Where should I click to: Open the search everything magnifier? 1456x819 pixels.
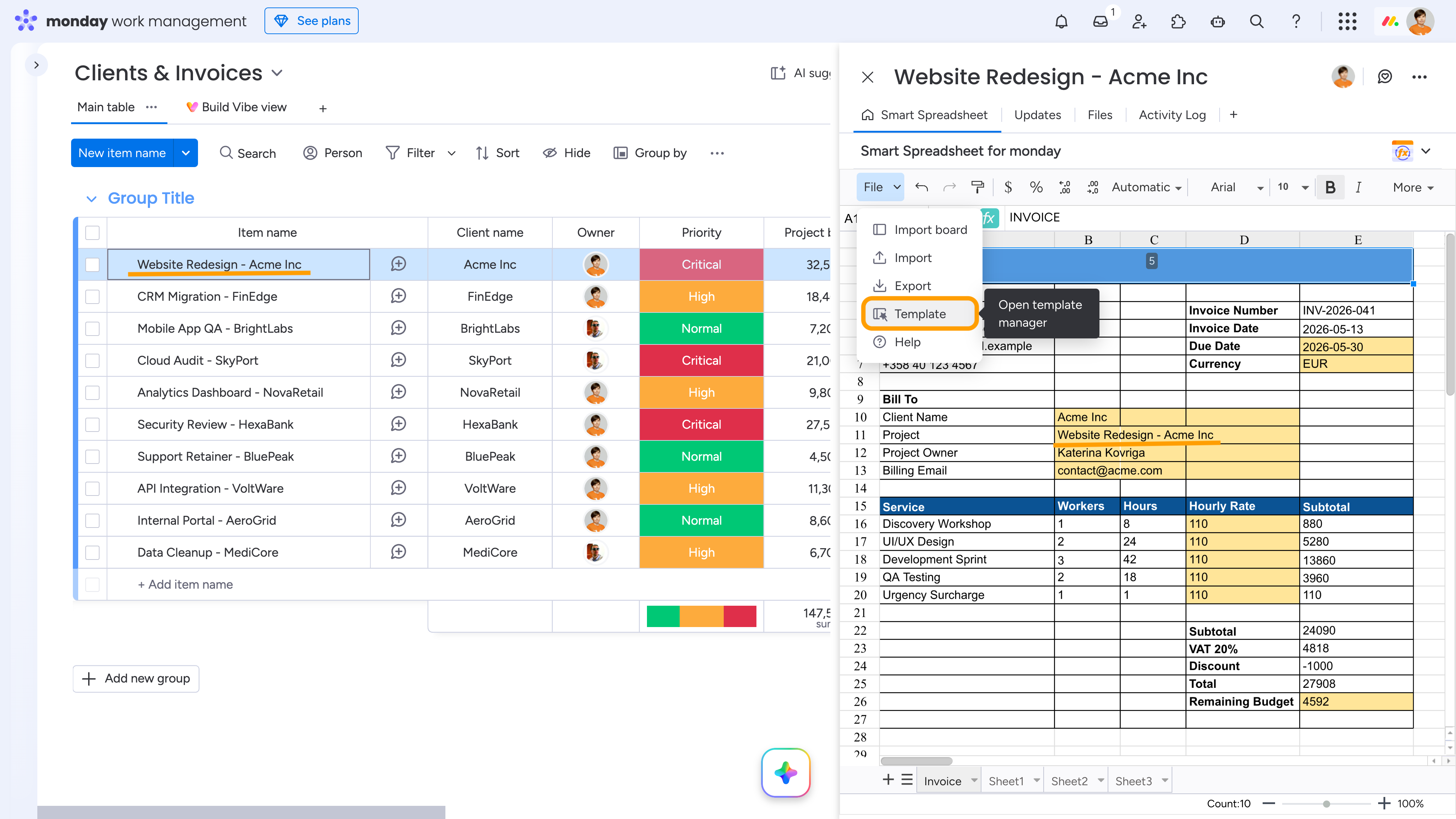1257,21
